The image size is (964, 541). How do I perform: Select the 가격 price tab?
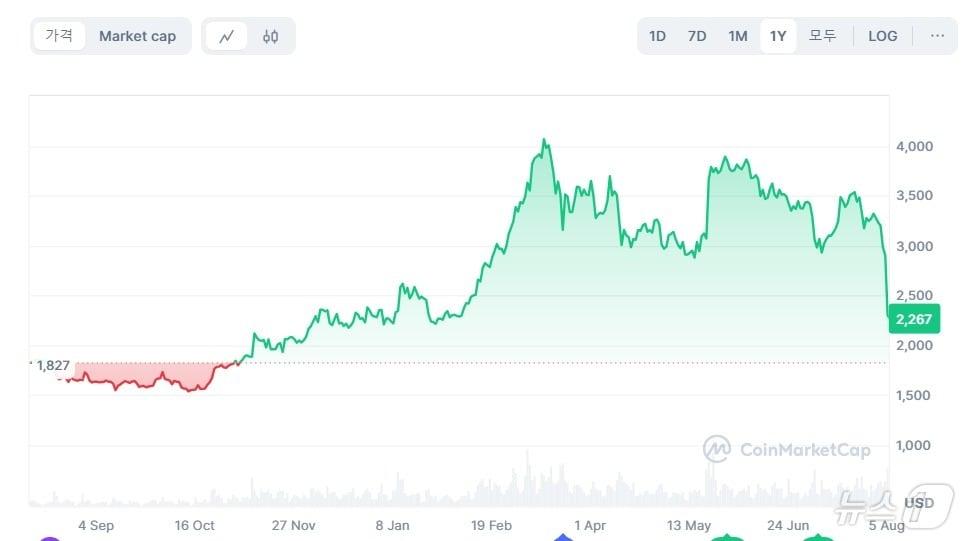(59, 36)
